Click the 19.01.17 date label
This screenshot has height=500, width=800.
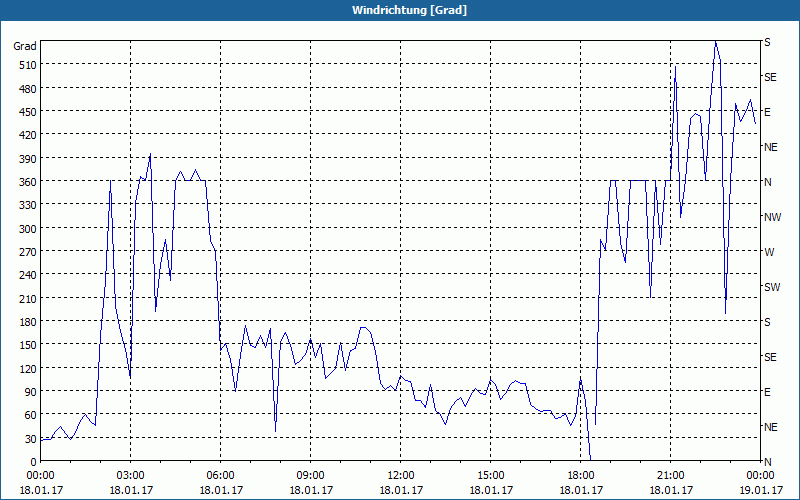[760, 490]
